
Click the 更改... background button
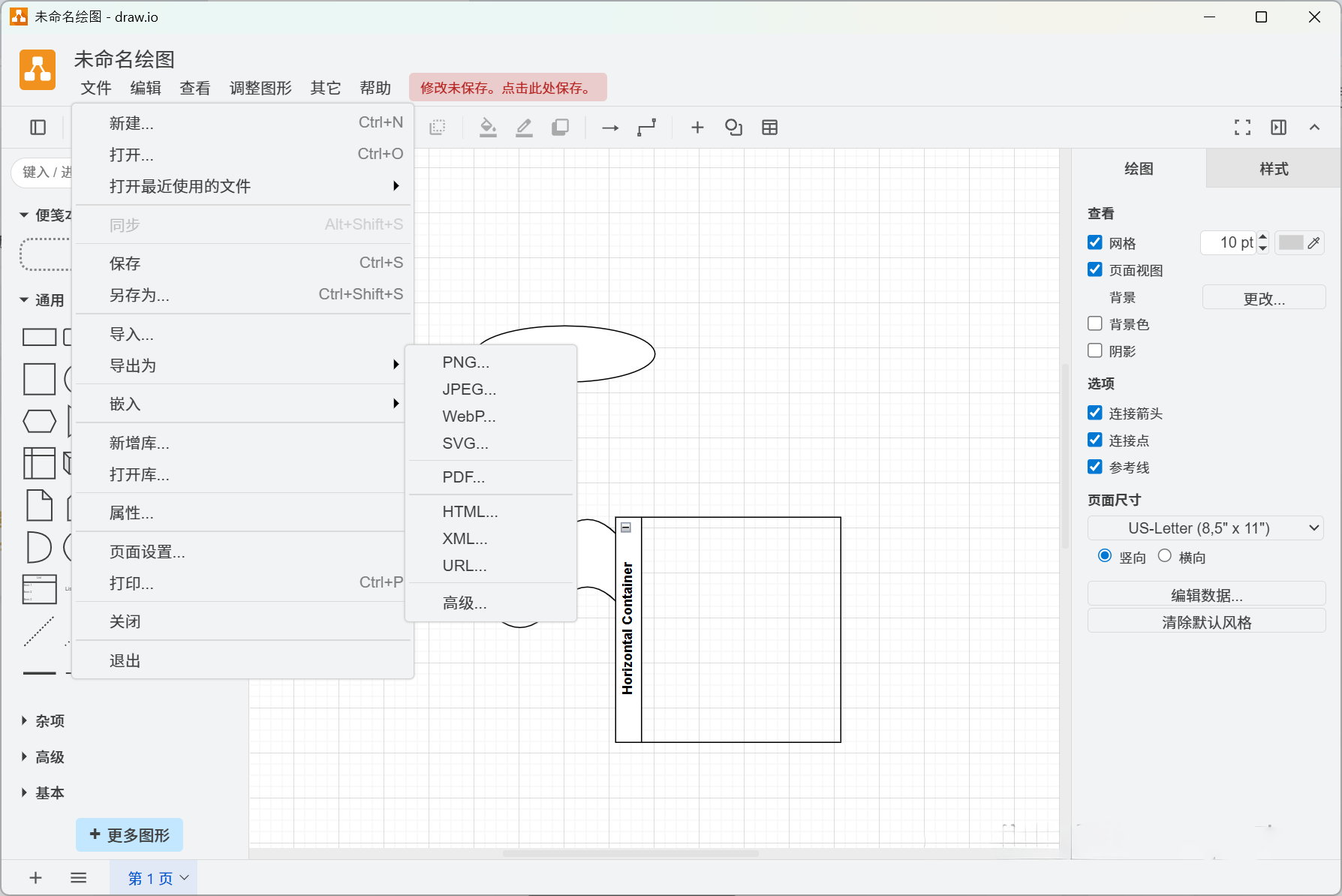pos(1264,298)
